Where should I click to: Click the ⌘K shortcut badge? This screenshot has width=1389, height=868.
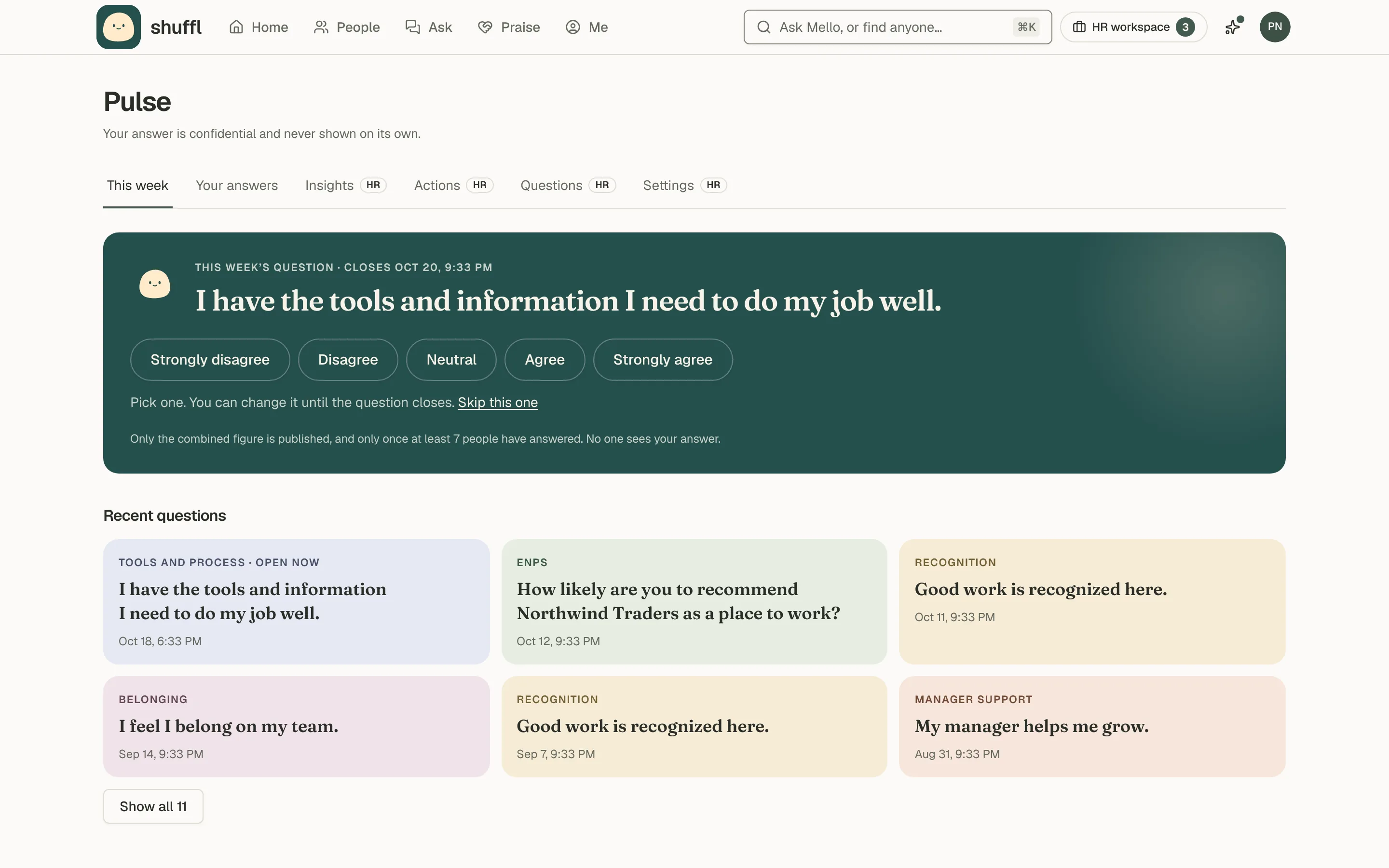point(1026,27)
